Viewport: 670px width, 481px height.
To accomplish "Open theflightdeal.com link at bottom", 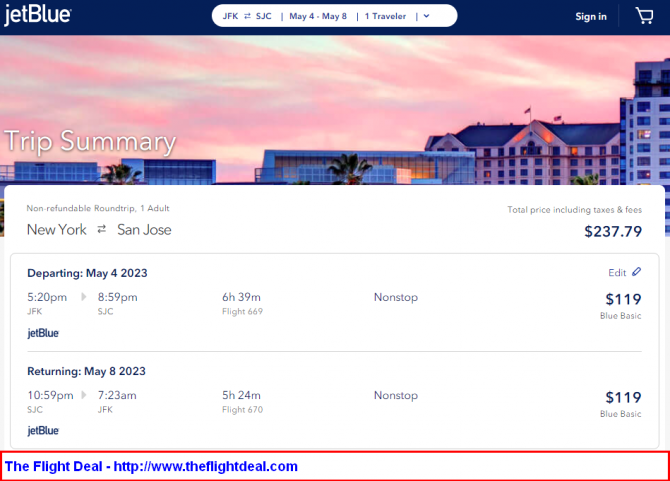I will [x=206, y=466].
